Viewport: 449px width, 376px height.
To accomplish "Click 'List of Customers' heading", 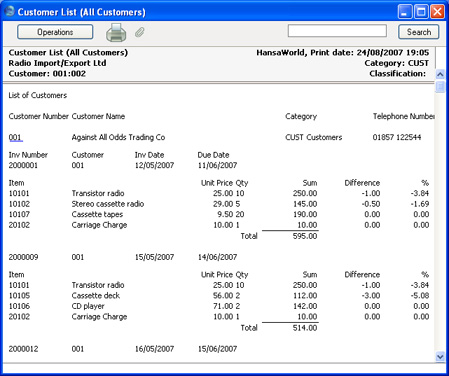I will pyautogui.click(x=38, y=95).
